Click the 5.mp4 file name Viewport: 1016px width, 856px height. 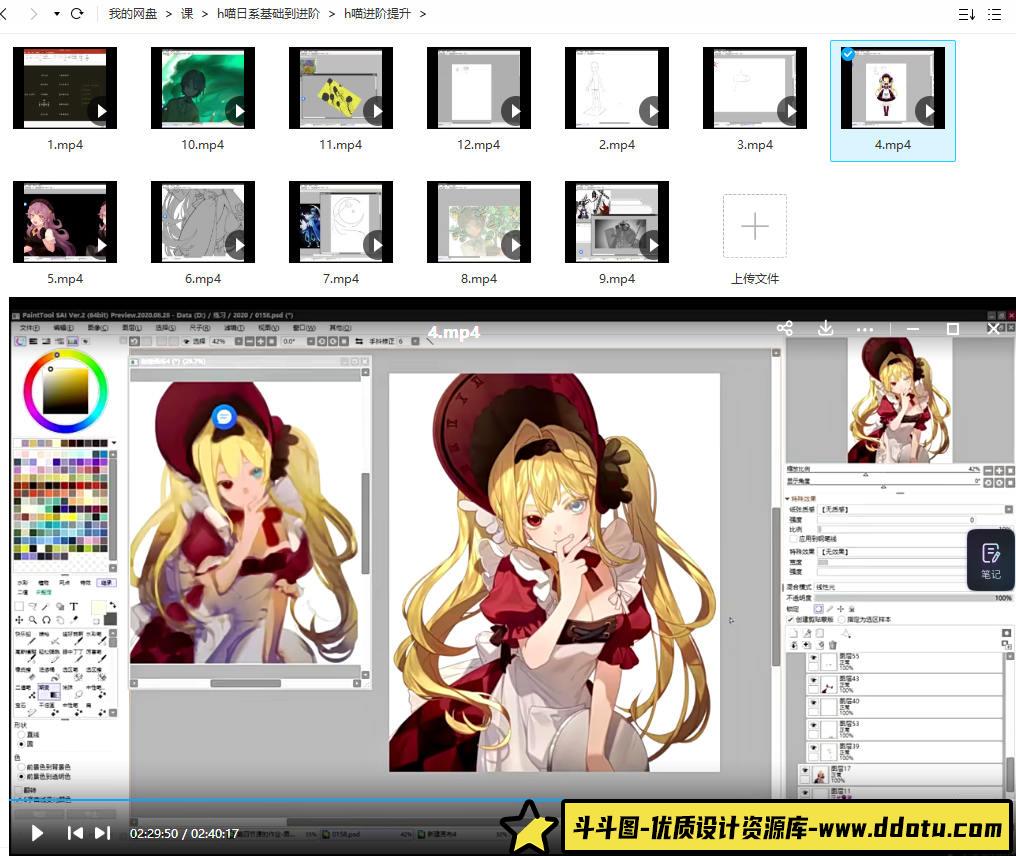tap(65, 279)
